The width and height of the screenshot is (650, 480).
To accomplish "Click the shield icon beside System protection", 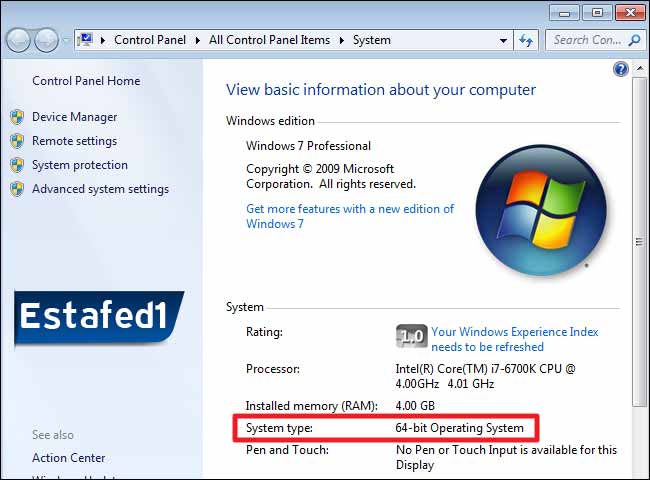I will click(17, 165).
